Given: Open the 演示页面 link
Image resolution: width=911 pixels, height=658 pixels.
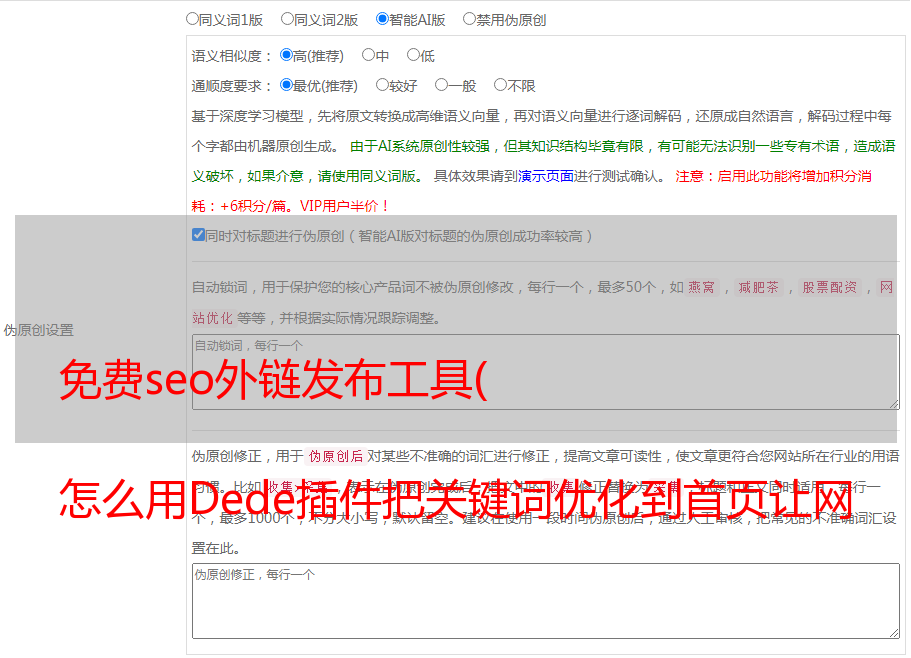Looking at the screenshot, I should point(546,176).
